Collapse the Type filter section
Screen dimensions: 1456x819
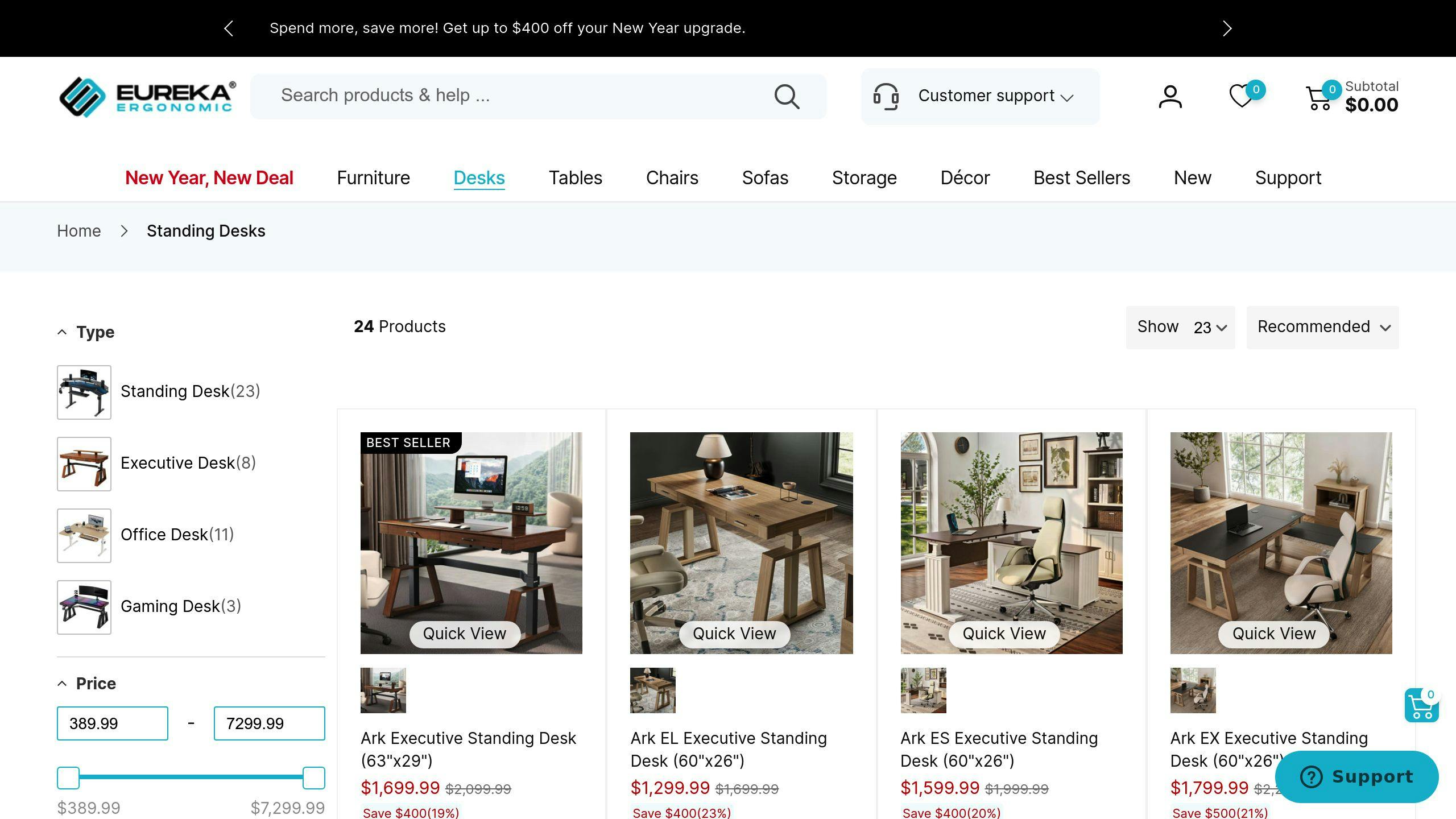86,332
